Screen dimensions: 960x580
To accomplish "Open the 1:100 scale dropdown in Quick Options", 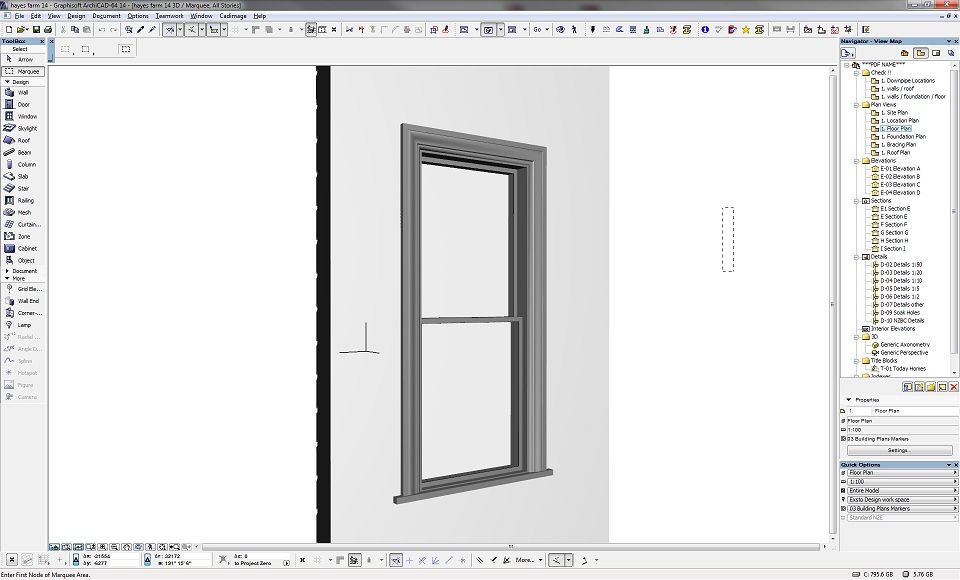I will point(954,481).
